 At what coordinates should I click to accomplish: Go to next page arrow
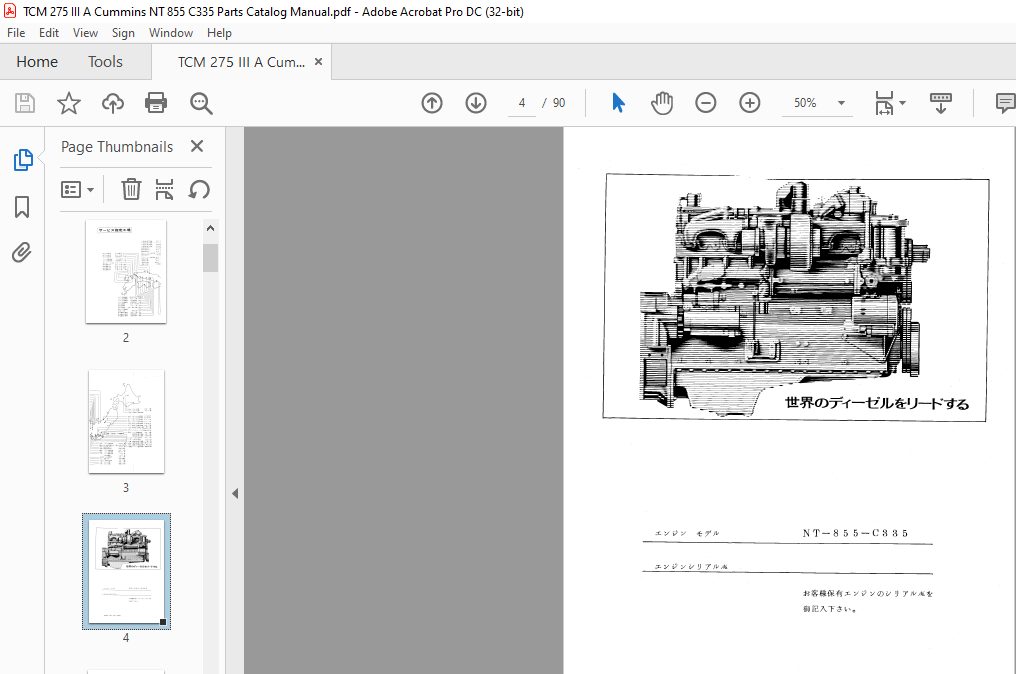click(476, 103)
